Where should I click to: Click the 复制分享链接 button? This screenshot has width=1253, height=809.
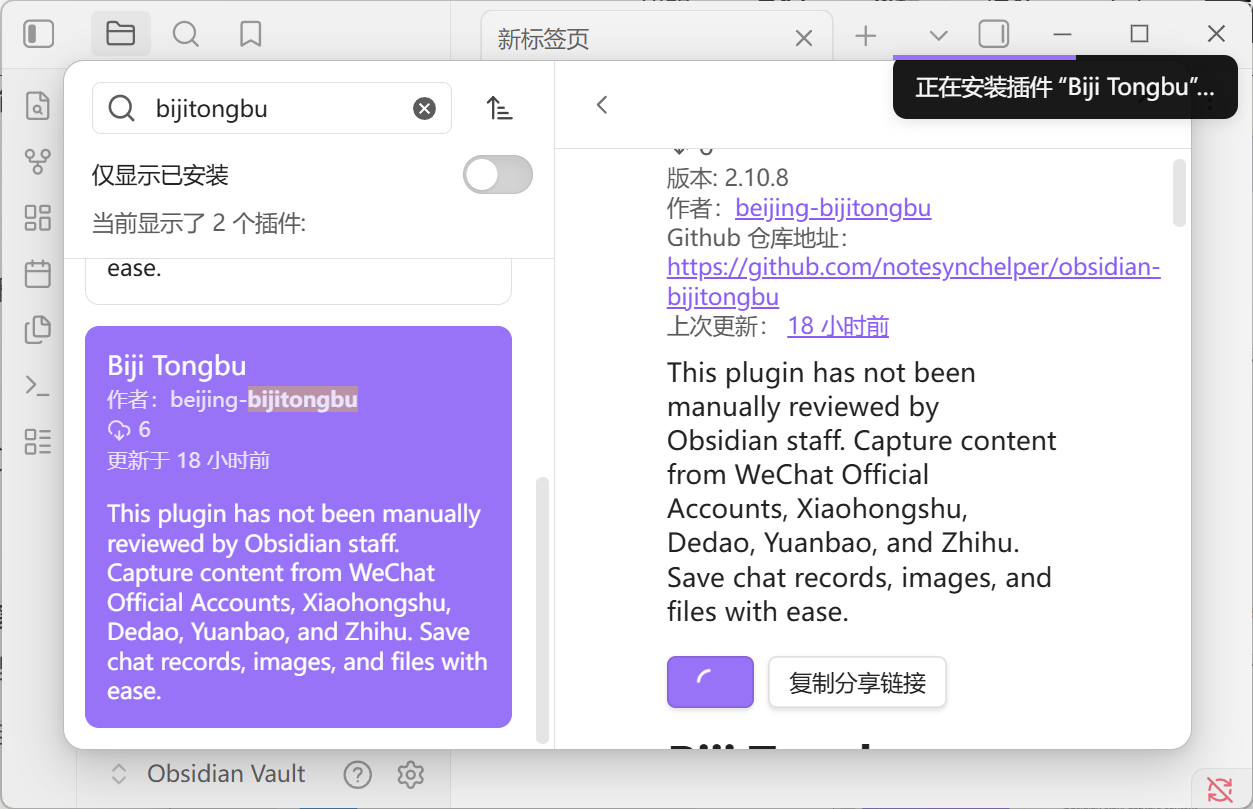click(857, 683)
